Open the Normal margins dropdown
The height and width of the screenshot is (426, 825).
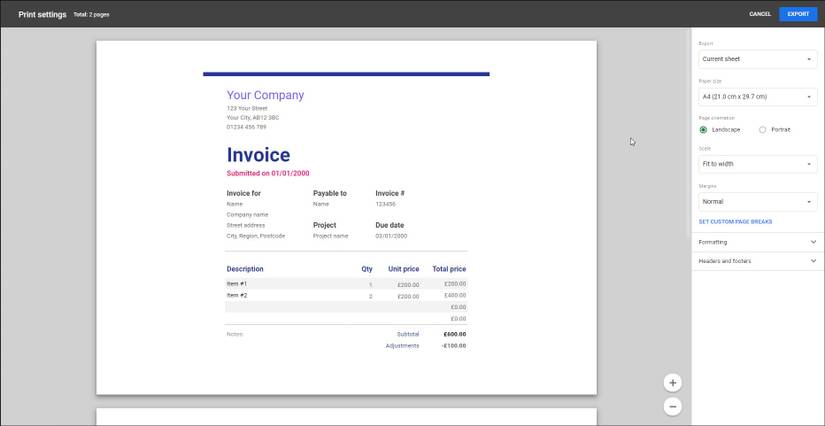pyautogui.click(x=758, y=202)
